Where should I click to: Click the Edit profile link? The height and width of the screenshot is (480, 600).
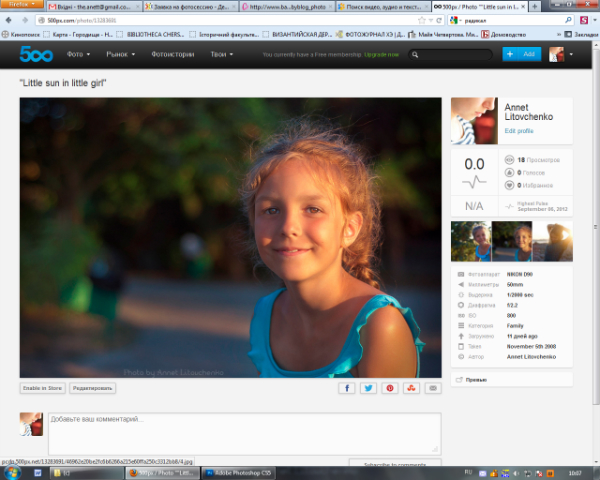[x=519, y=131]
